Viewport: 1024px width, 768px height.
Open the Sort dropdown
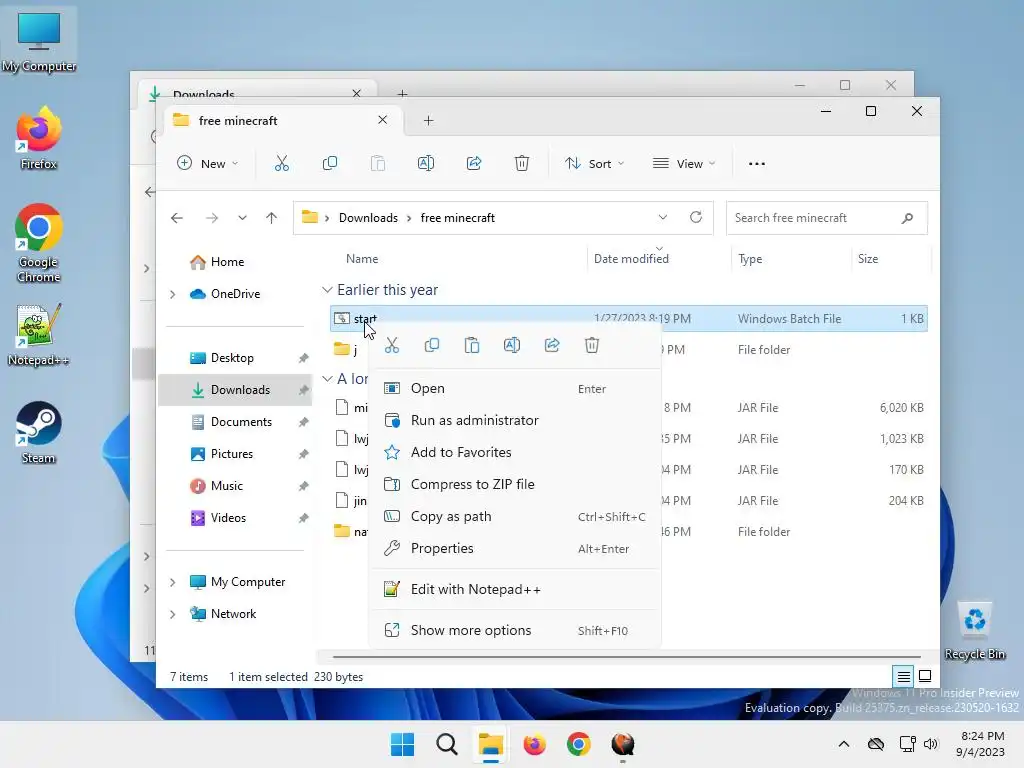(x=594, y=163)
